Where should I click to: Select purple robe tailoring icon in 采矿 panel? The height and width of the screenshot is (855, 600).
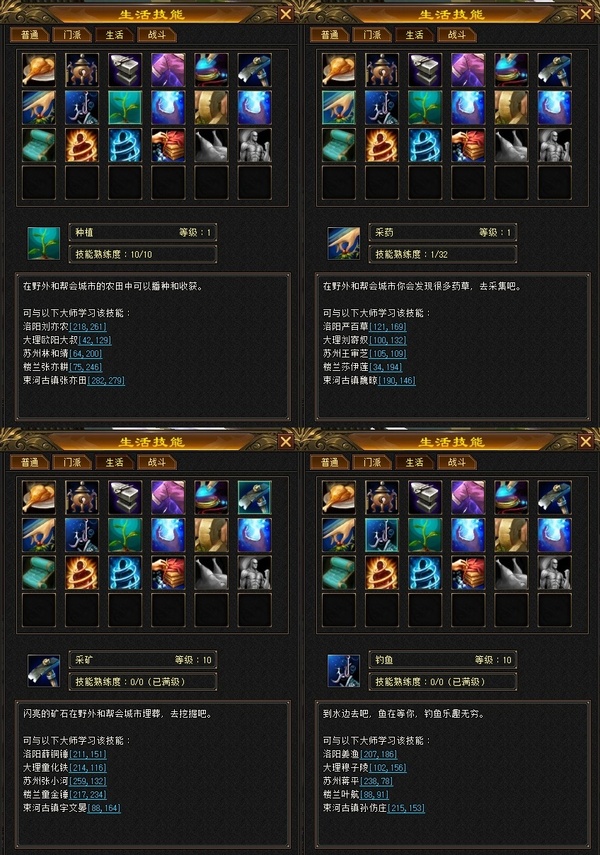pos(168,497)
